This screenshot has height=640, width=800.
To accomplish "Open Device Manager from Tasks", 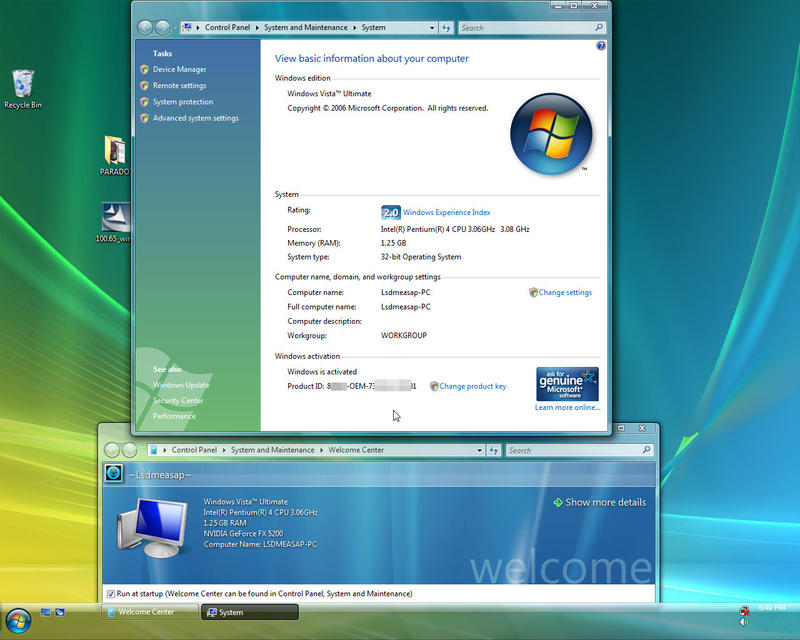I will pos(179,69).
